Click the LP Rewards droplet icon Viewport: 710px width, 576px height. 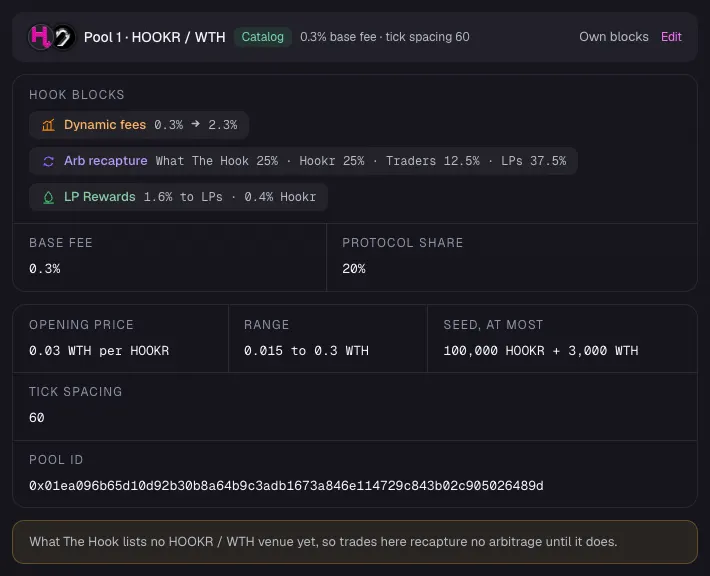tap(48, 197)
